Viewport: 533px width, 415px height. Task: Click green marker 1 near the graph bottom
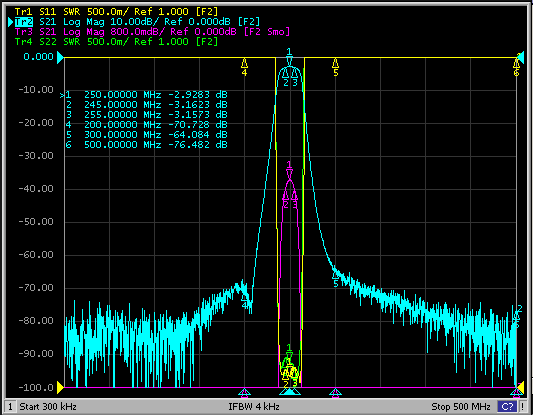click(289, 352)
